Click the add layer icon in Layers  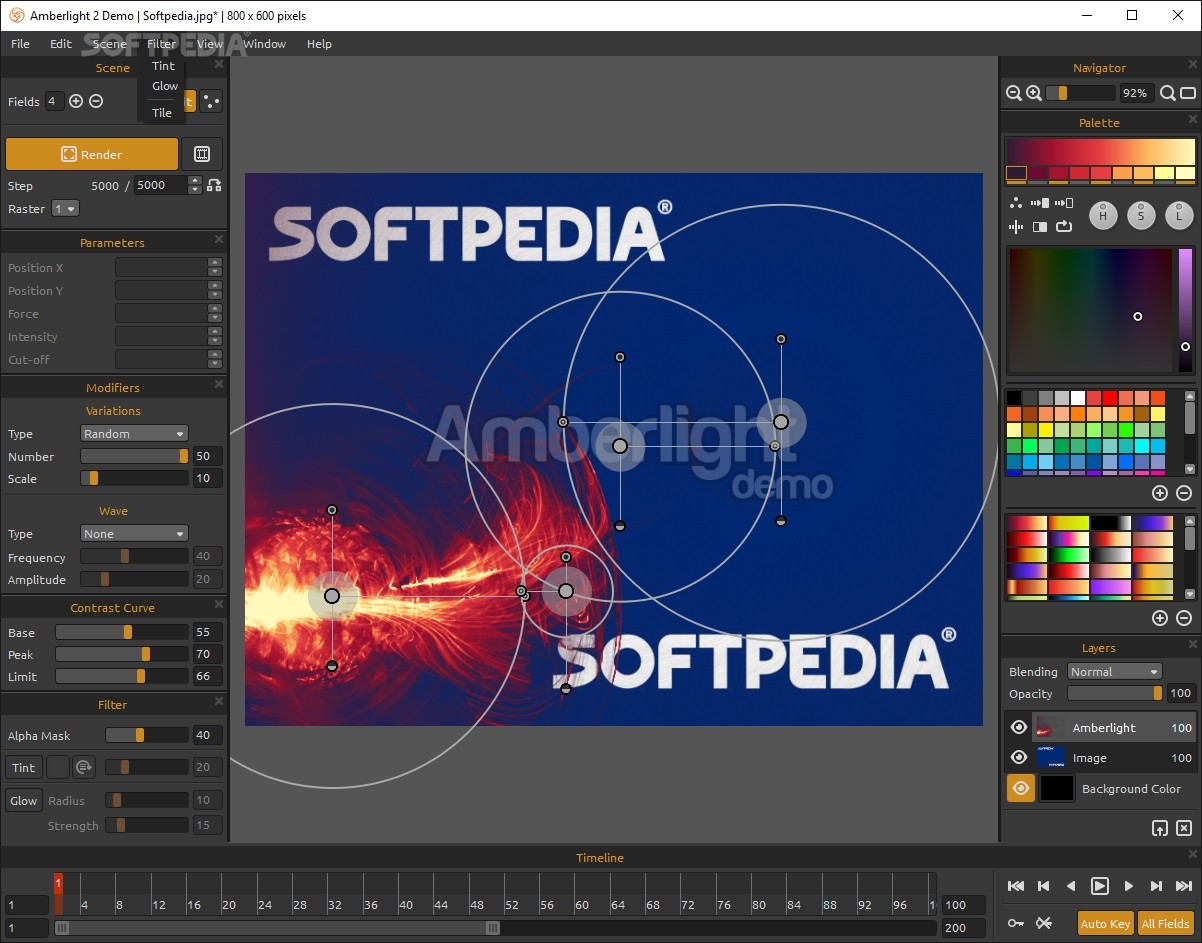pos(1160,828)
